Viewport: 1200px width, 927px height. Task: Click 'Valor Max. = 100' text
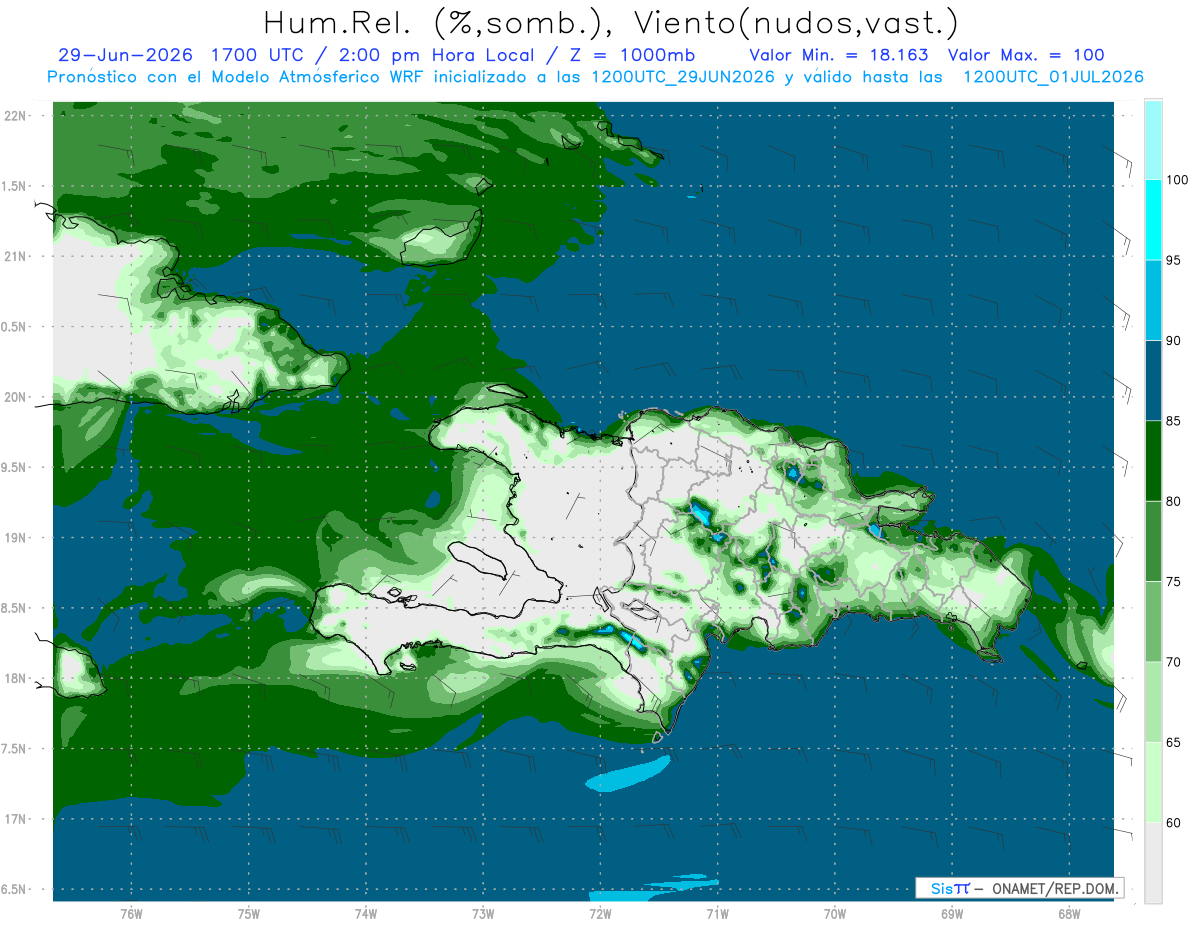click(x=1026, y=55)
